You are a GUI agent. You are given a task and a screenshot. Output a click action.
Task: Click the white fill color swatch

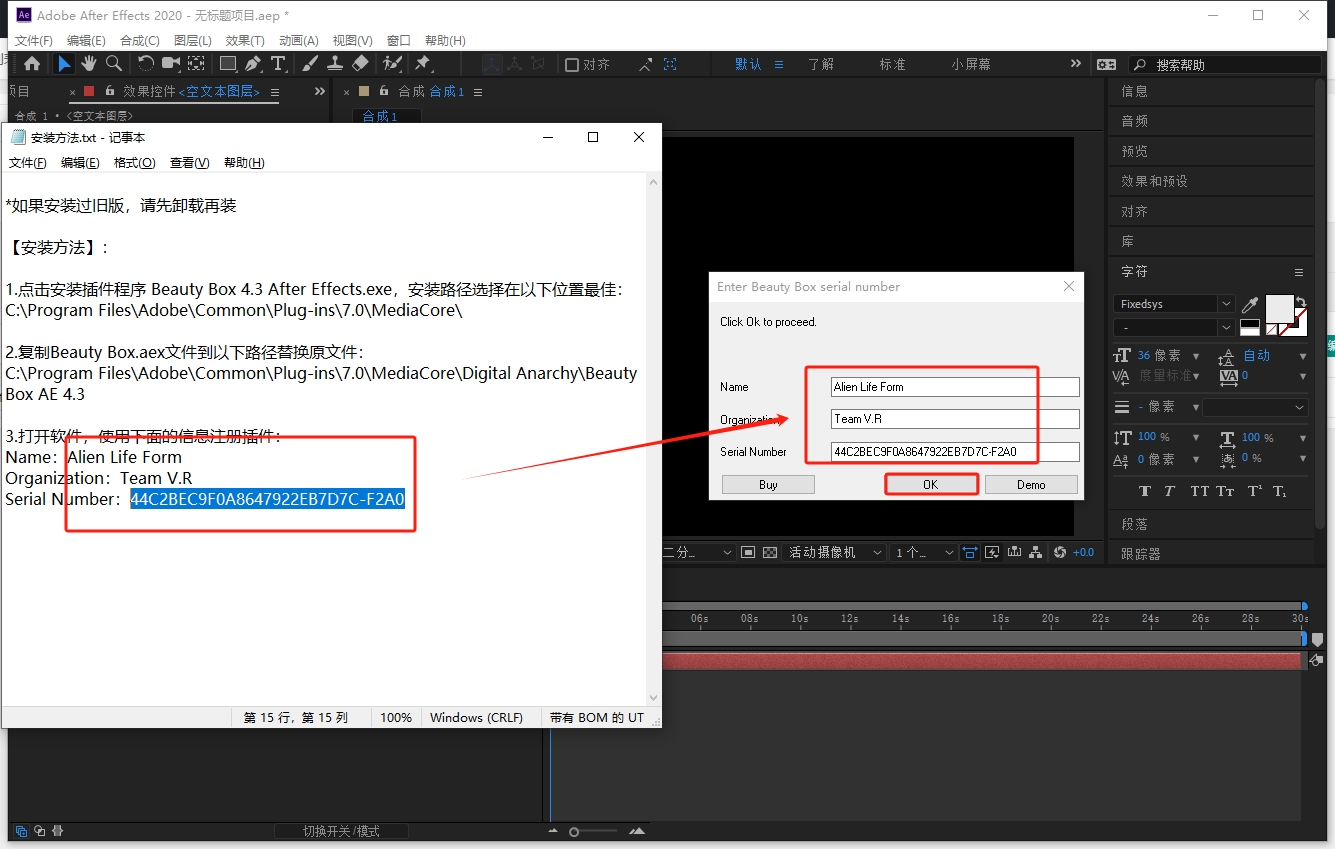pyautogui.click(x=1279, y=308)
